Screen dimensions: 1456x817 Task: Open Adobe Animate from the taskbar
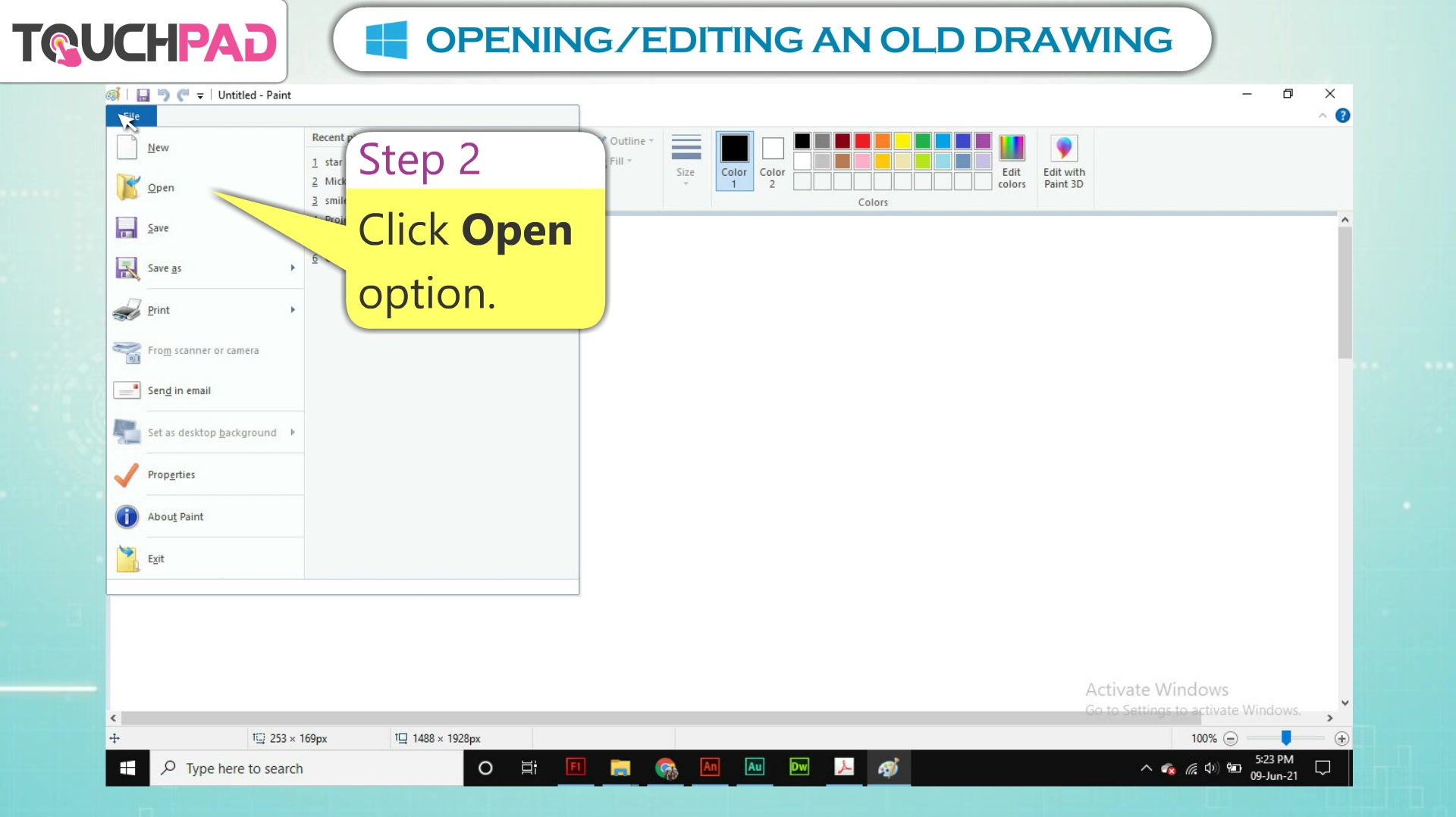(710, 767)
